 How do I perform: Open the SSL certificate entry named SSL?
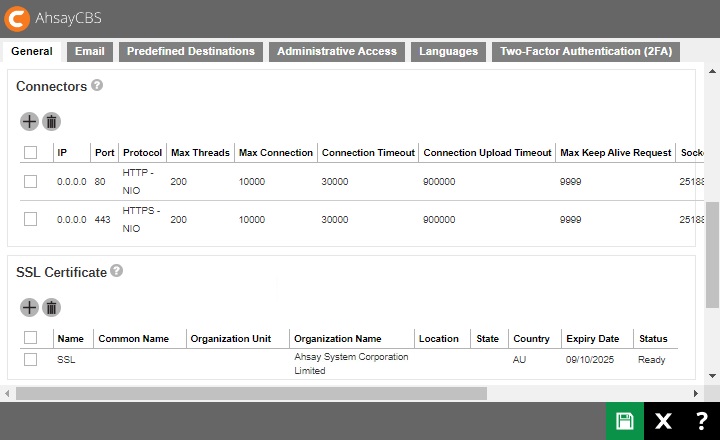[66, 360]
